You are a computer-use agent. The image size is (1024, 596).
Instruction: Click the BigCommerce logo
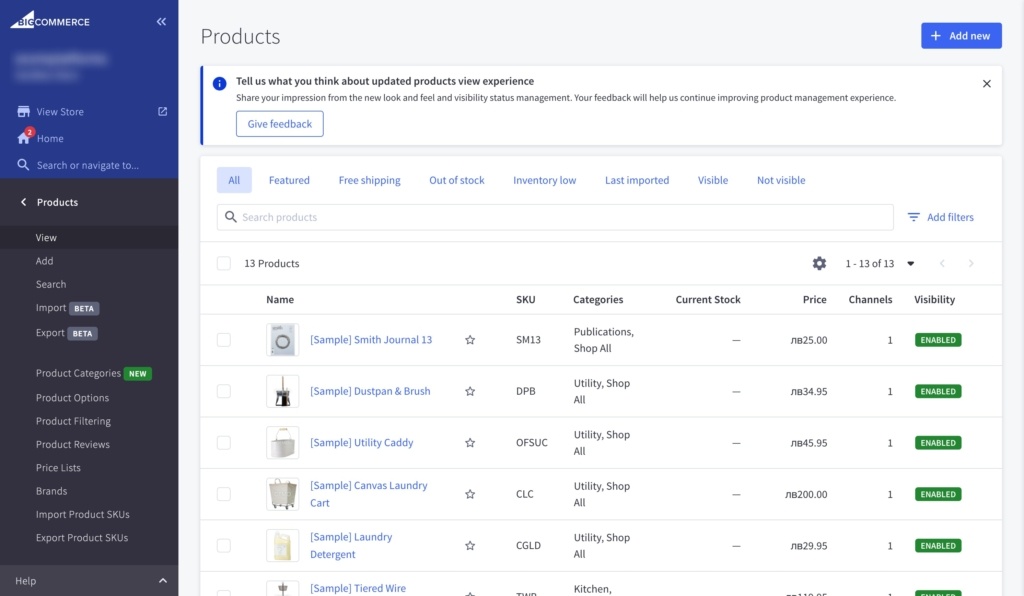coord(50,19)
